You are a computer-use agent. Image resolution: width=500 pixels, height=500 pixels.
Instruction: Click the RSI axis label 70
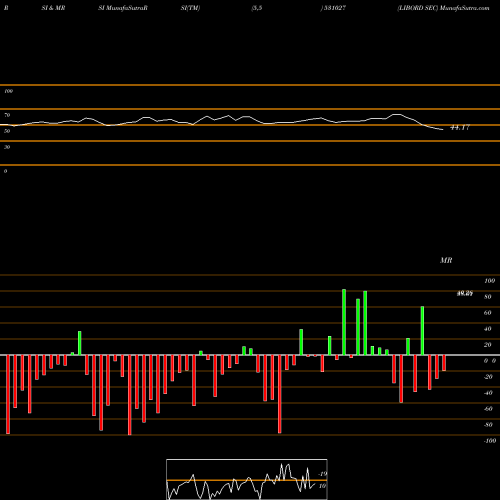(x=7, y=115)
